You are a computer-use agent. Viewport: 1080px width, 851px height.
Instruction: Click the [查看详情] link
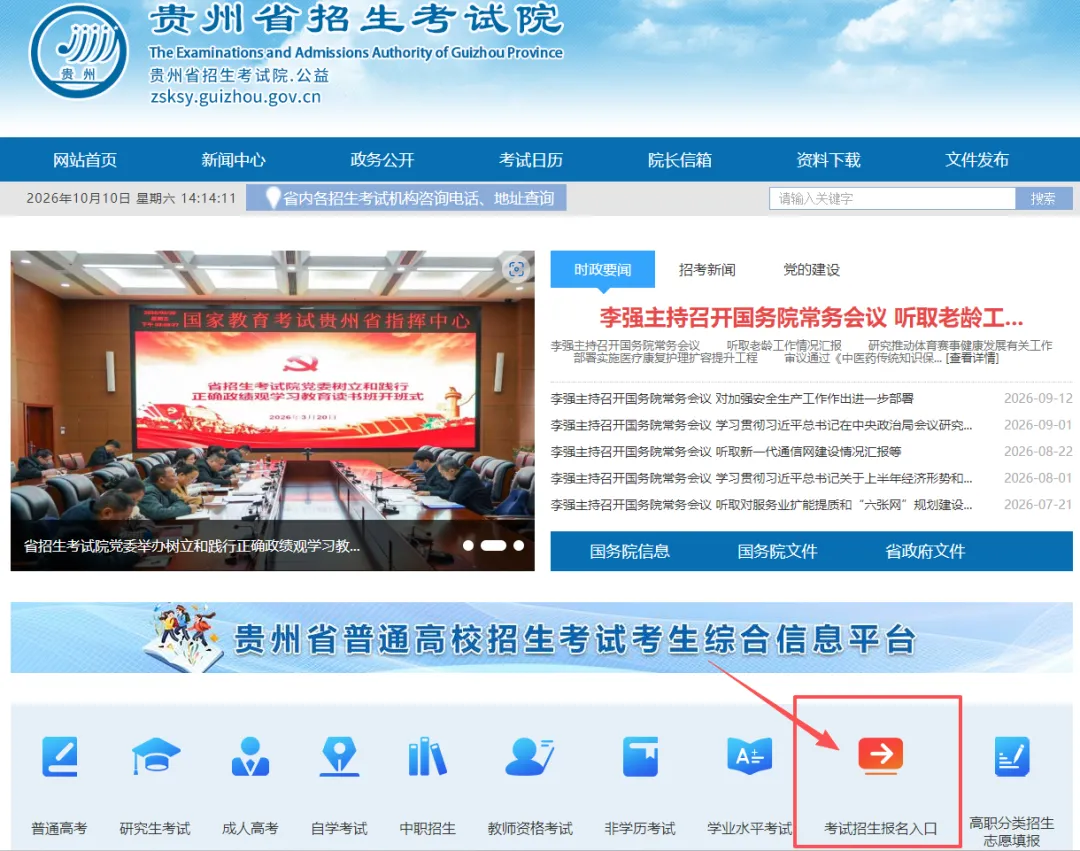point(972,358)
